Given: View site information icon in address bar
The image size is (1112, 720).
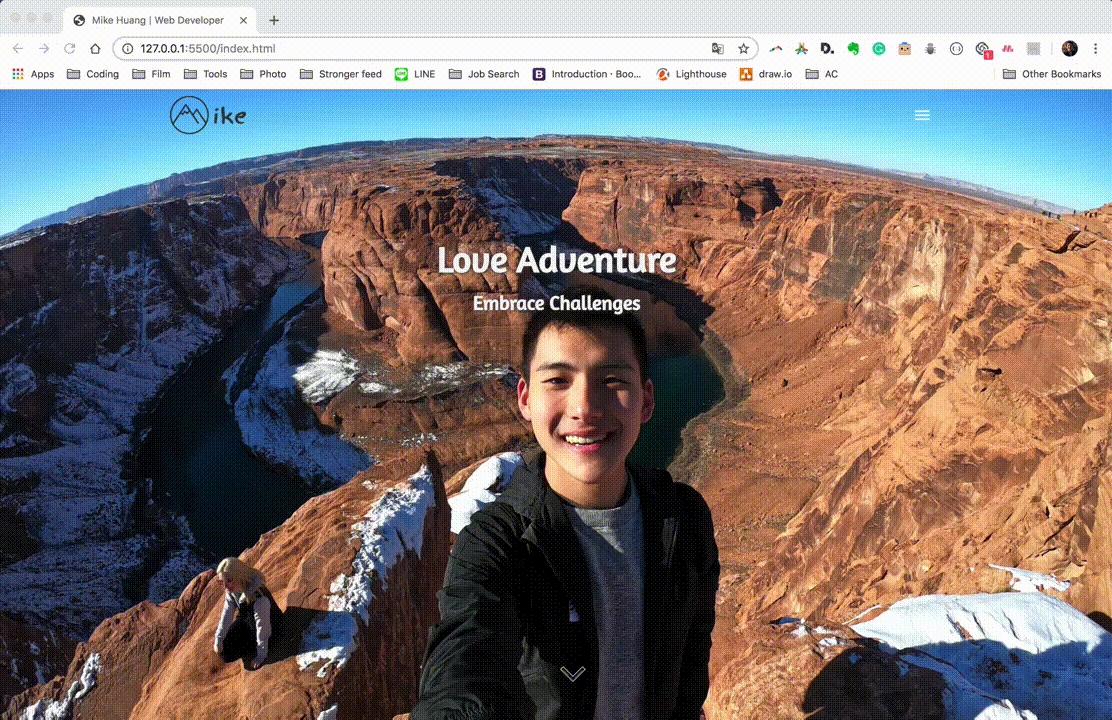Looking at the screenshot, I should [128, 48].
